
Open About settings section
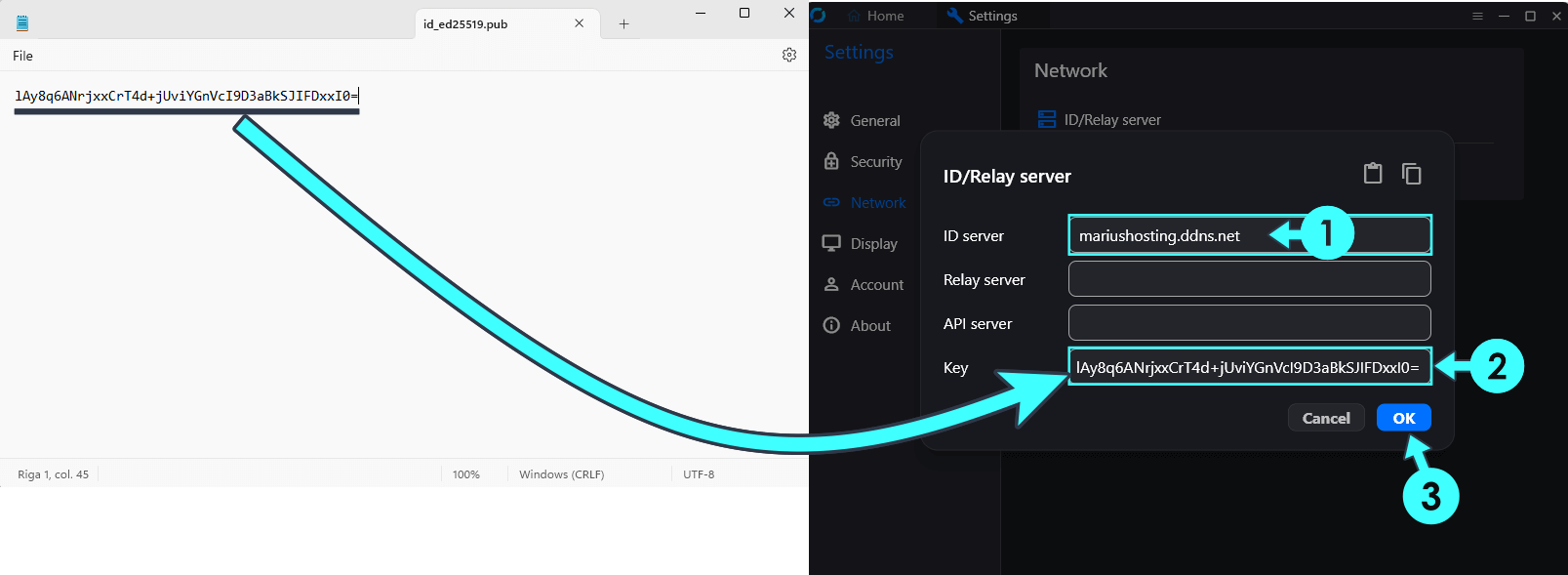857,325
